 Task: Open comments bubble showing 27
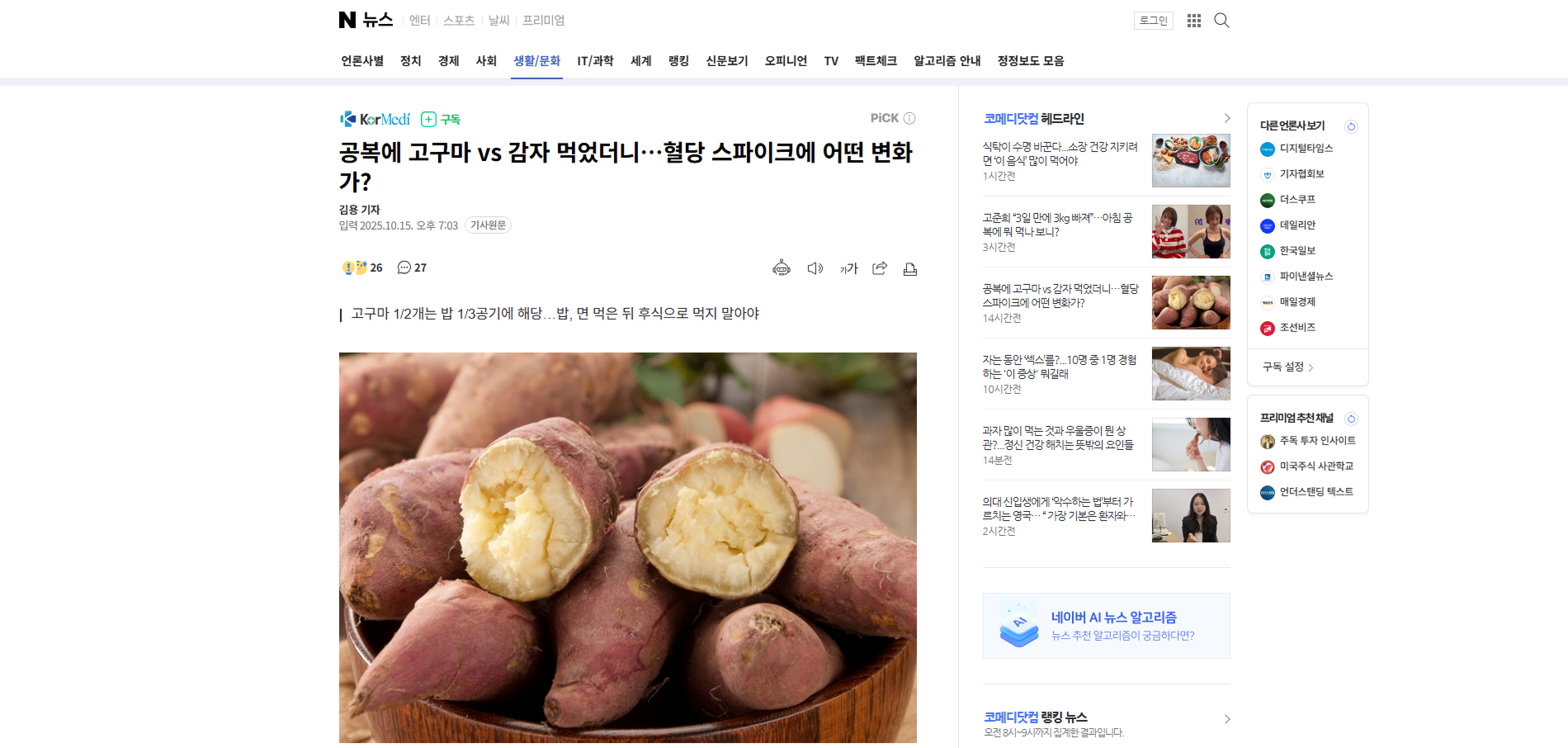(412, 267)
